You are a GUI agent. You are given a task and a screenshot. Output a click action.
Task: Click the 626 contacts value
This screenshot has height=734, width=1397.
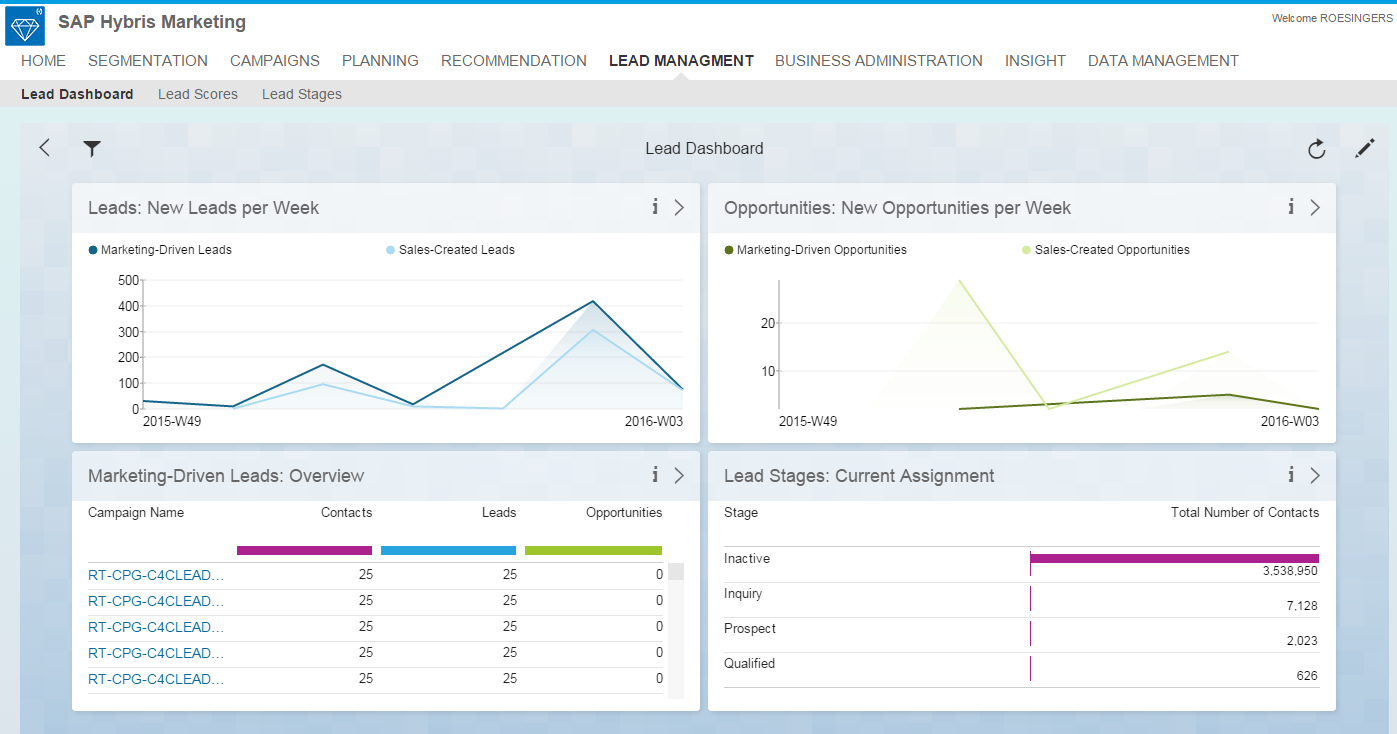pyautogui.click(x=1307, y=676)
